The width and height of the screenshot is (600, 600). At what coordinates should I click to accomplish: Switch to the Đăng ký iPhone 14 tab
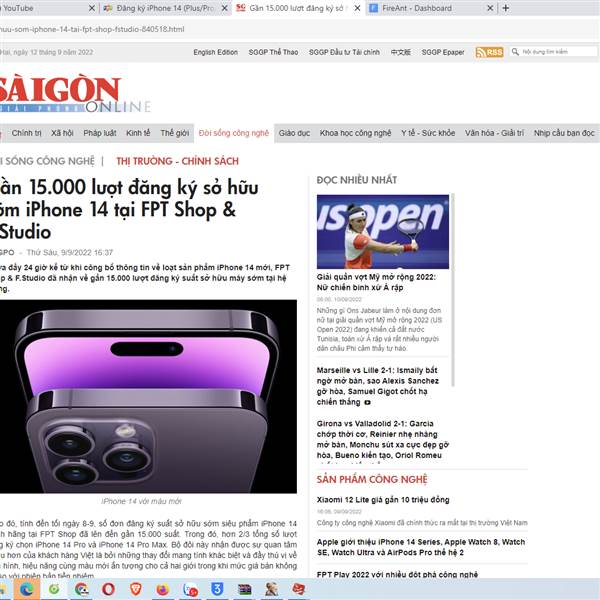(165, 8)
